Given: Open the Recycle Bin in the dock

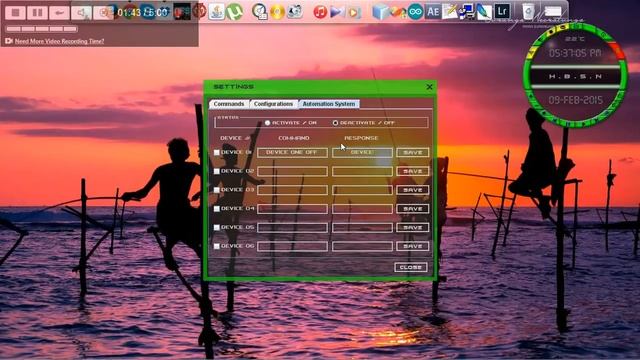Looking at the screenshot, I should pyautogui.click(x=528, y=11).
